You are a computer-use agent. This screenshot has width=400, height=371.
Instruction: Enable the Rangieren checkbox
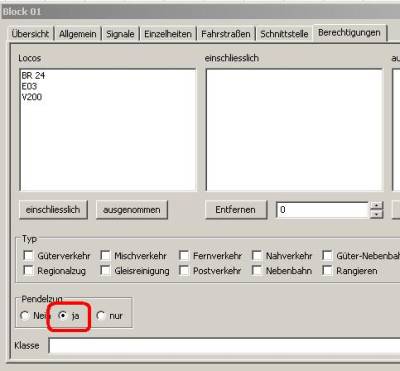[327, 270]
